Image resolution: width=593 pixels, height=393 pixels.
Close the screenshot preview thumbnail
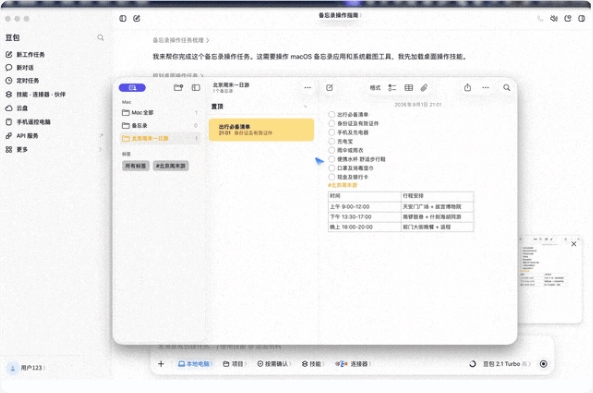coord(574,244)
